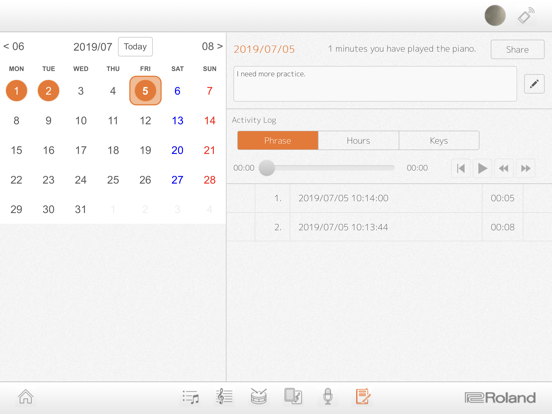552x414 pixels.
Task: Select phrase recorded at 10:14:00
Action: (389, 198)
